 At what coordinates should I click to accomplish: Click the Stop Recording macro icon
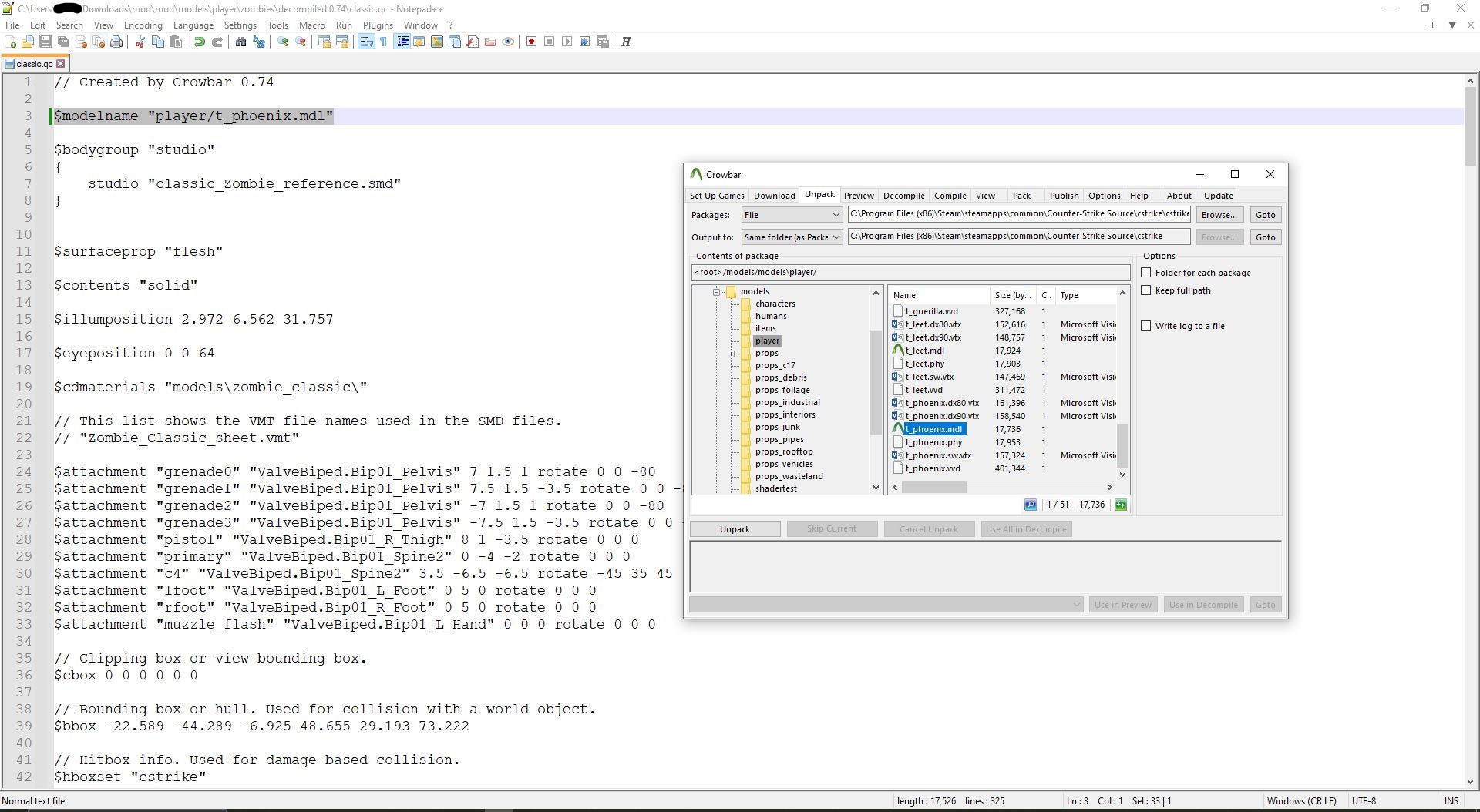point(550,42)
